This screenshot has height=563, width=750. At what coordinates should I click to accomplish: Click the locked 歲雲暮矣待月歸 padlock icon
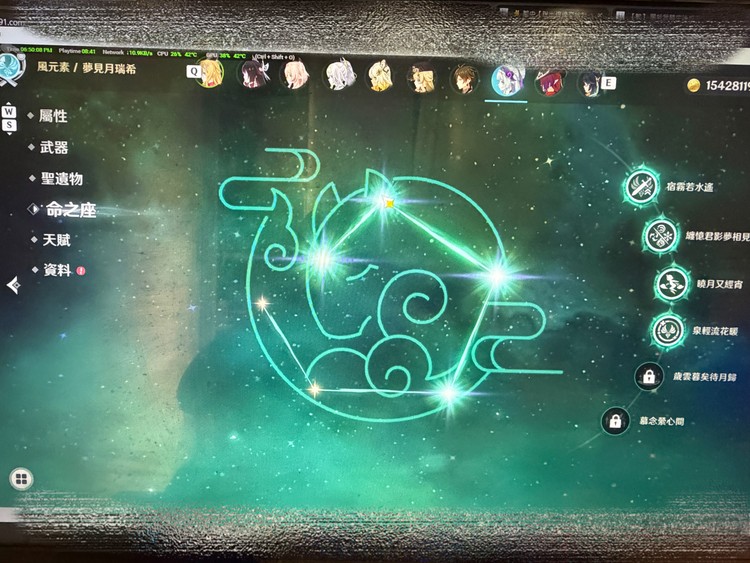pyautogui.click(x=649, y=376)
